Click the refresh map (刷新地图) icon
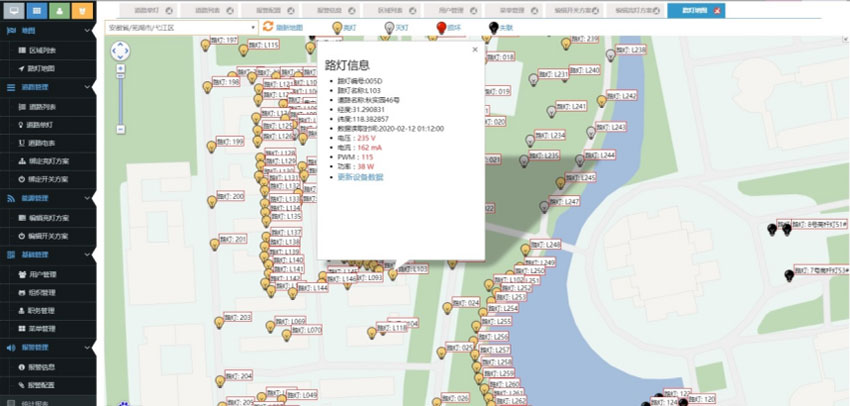This screenshot has height=406, width=850. click(268, 26)
